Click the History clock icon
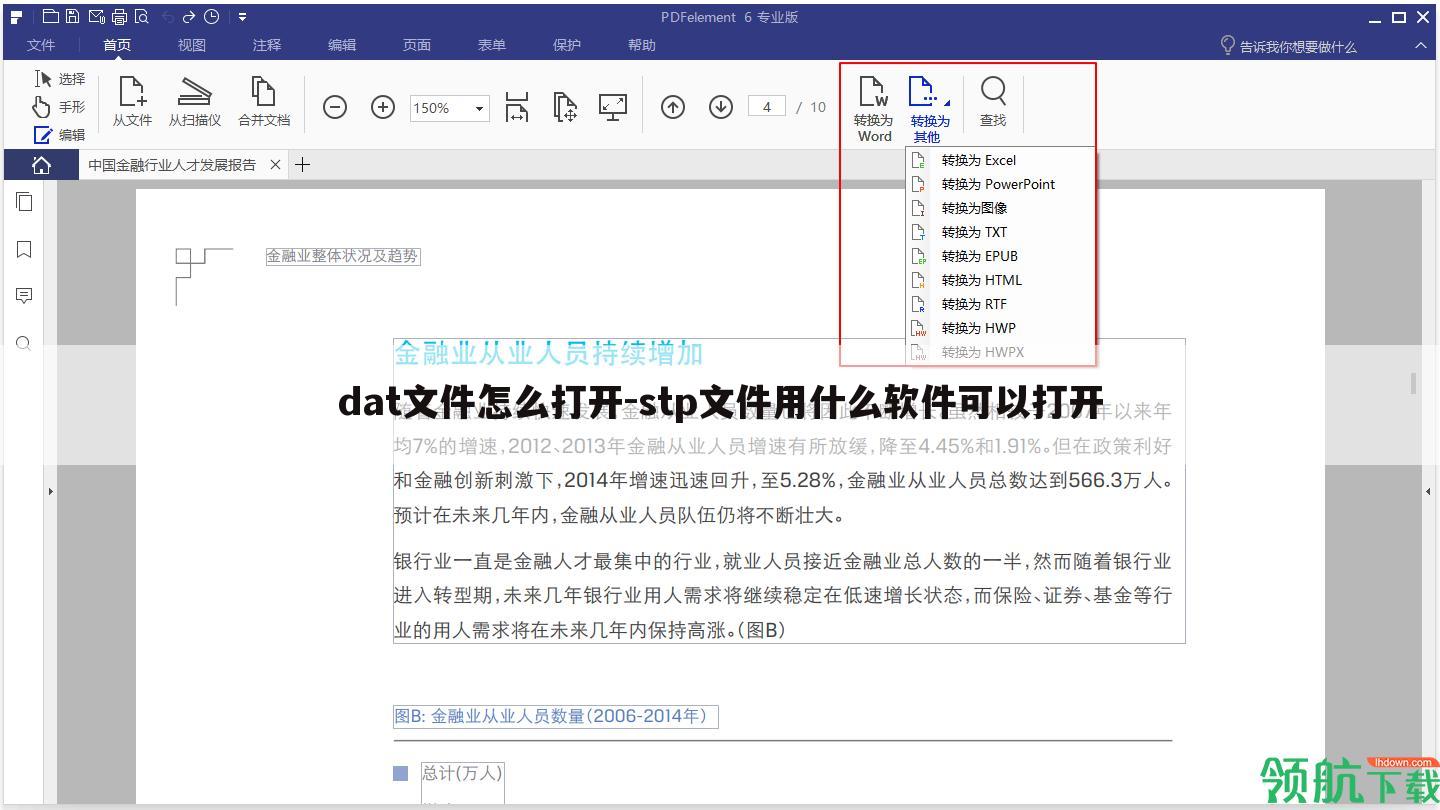Viewport: 1440px width, 810px height. (211, 16)
